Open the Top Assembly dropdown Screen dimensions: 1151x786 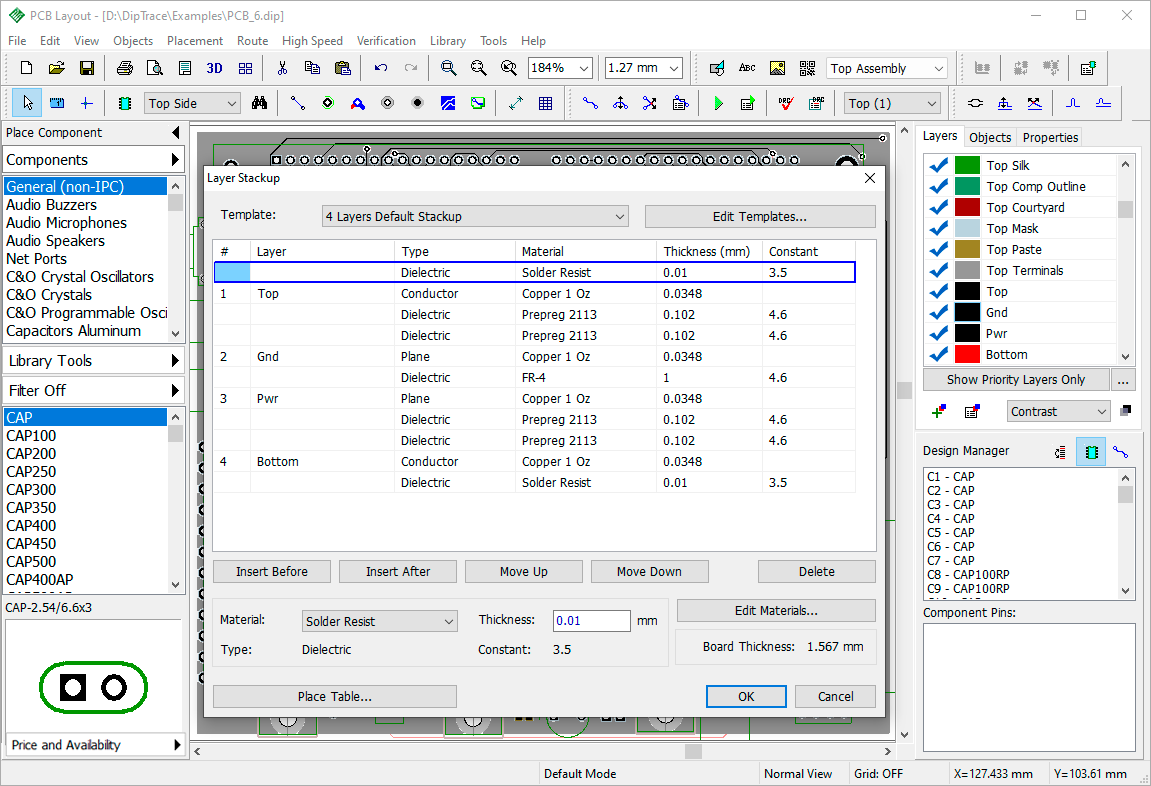(x=886, y=68)
